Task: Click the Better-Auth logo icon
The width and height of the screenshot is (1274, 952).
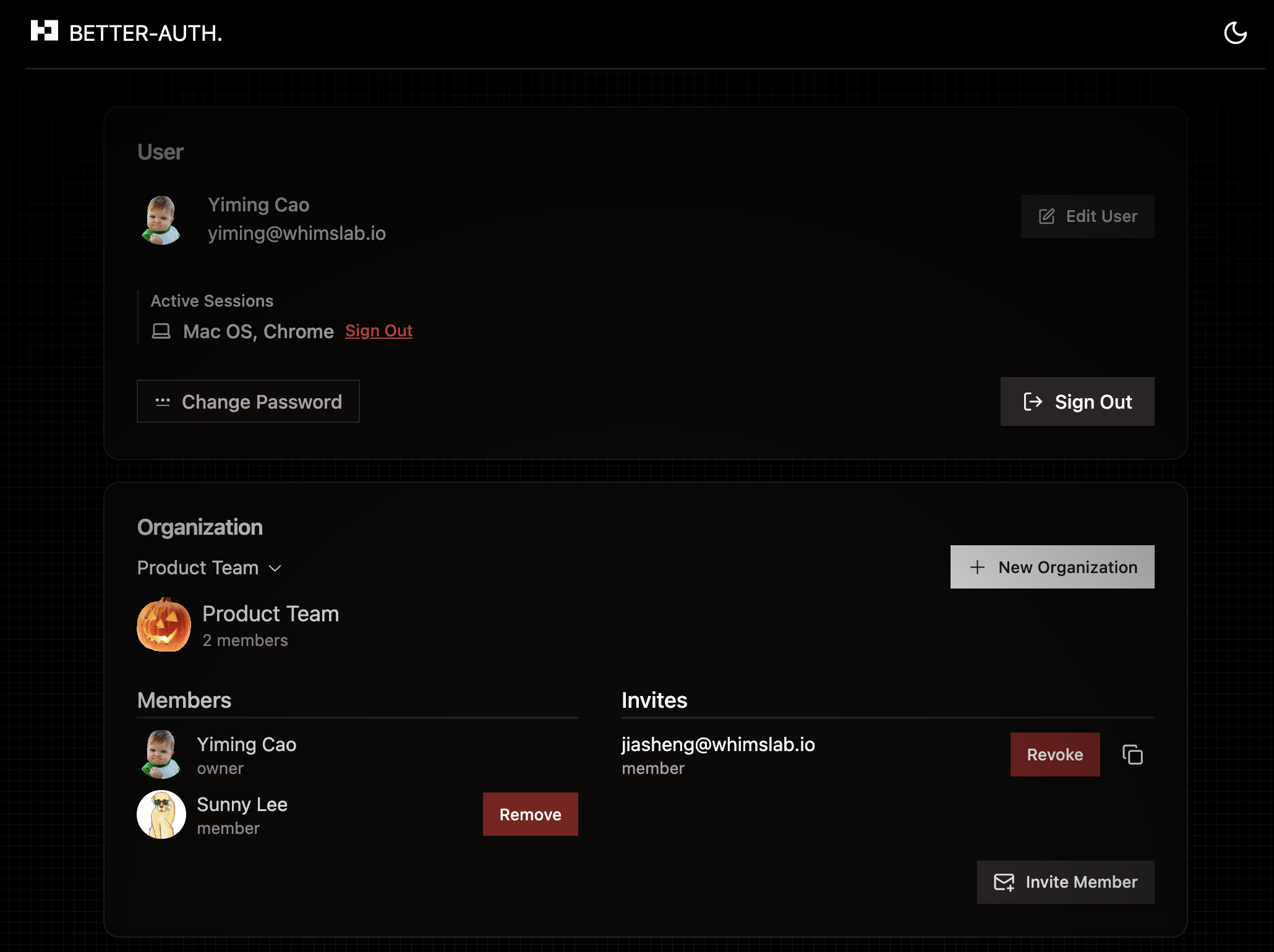Action: pos(45,30)
